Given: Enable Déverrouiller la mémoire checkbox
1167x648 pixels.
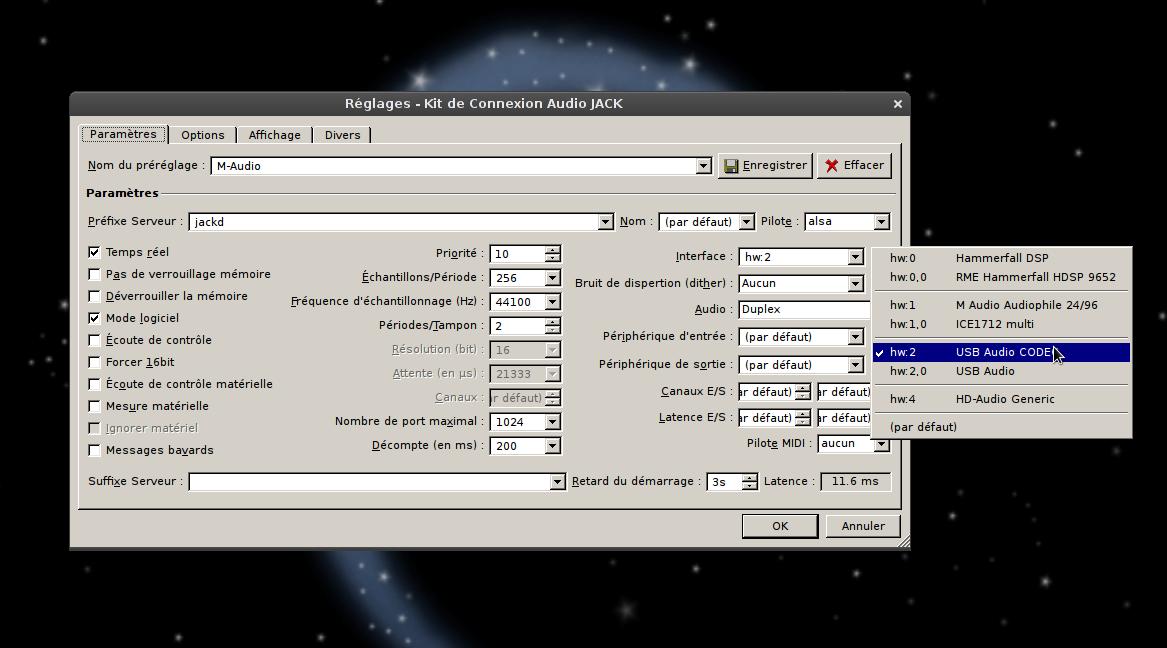Looking at the screenshot, I should coord(94,296).
